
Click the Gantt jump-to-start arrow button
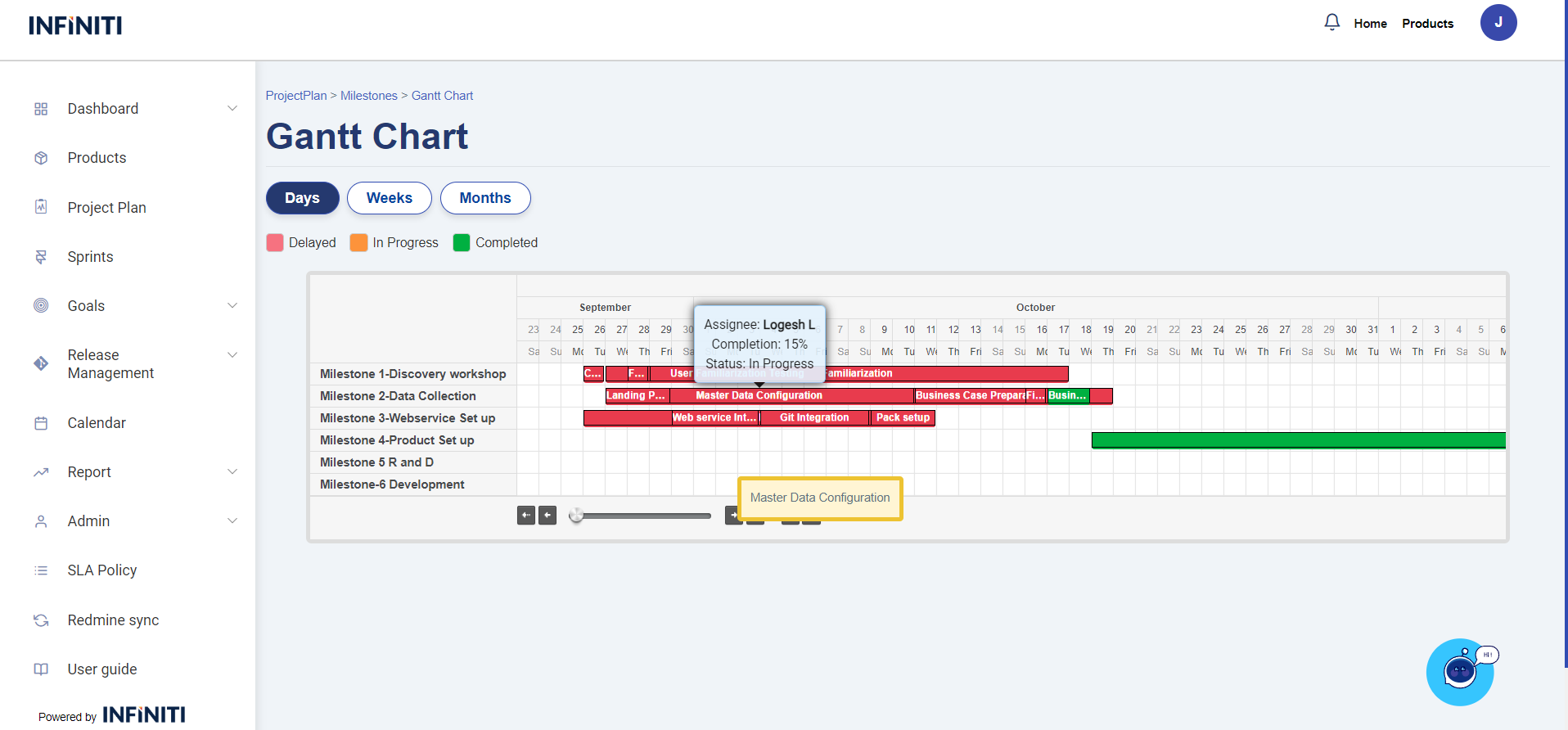(x=526, y=516)
